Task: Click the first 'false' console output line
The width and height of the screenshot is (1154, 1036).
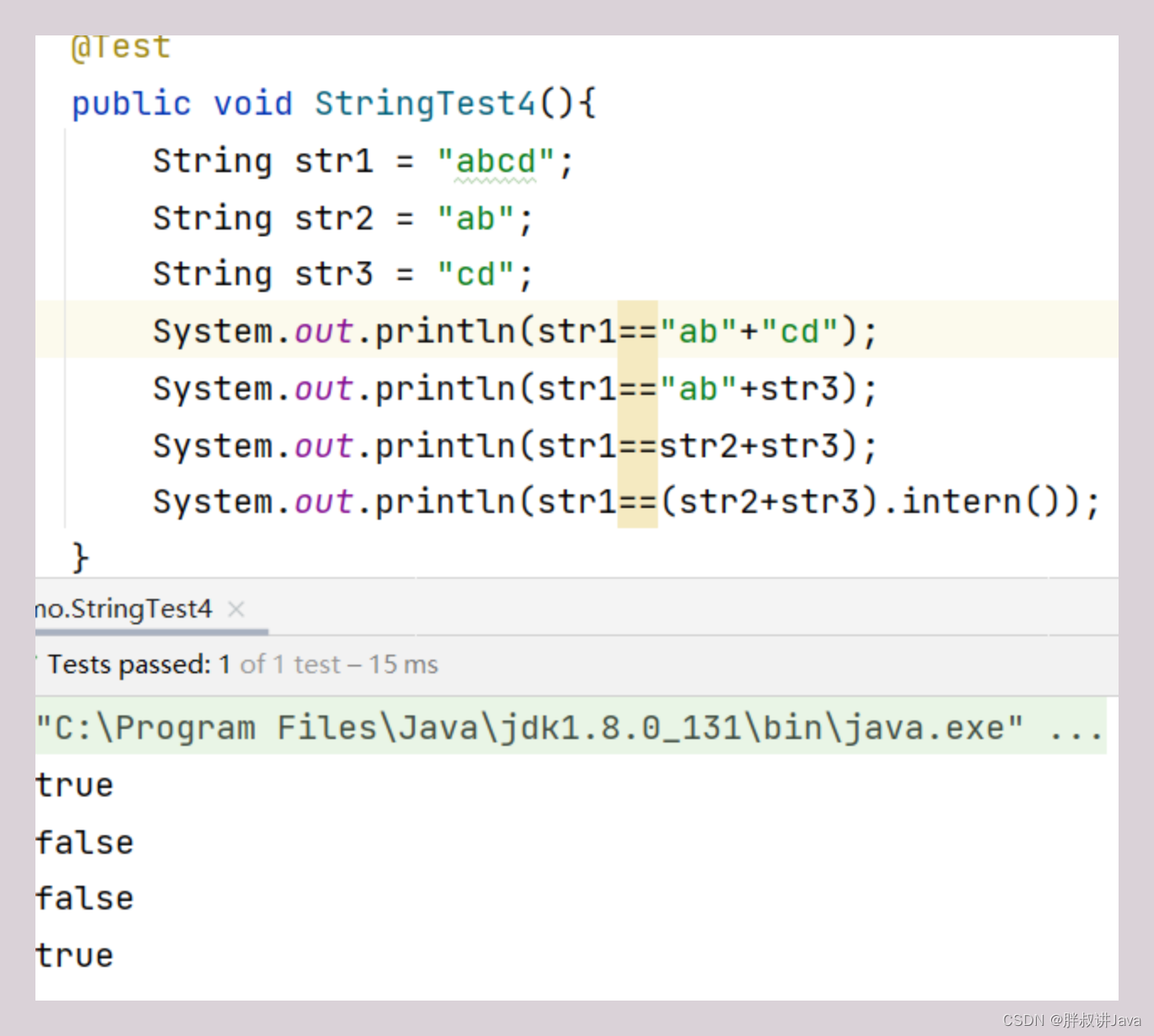Action: point(84,842)
